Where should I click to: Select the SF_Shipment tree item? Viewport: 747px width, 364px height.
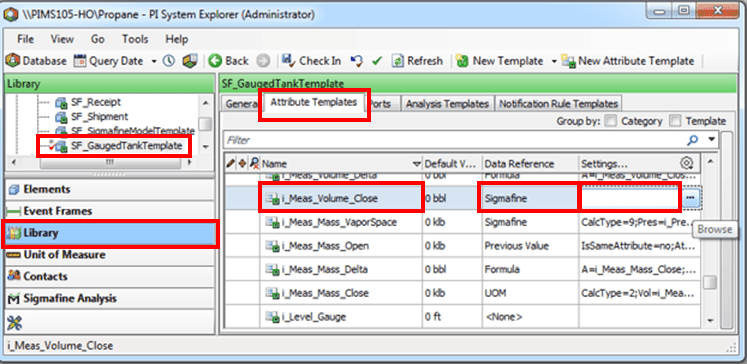tap(99, 116)
